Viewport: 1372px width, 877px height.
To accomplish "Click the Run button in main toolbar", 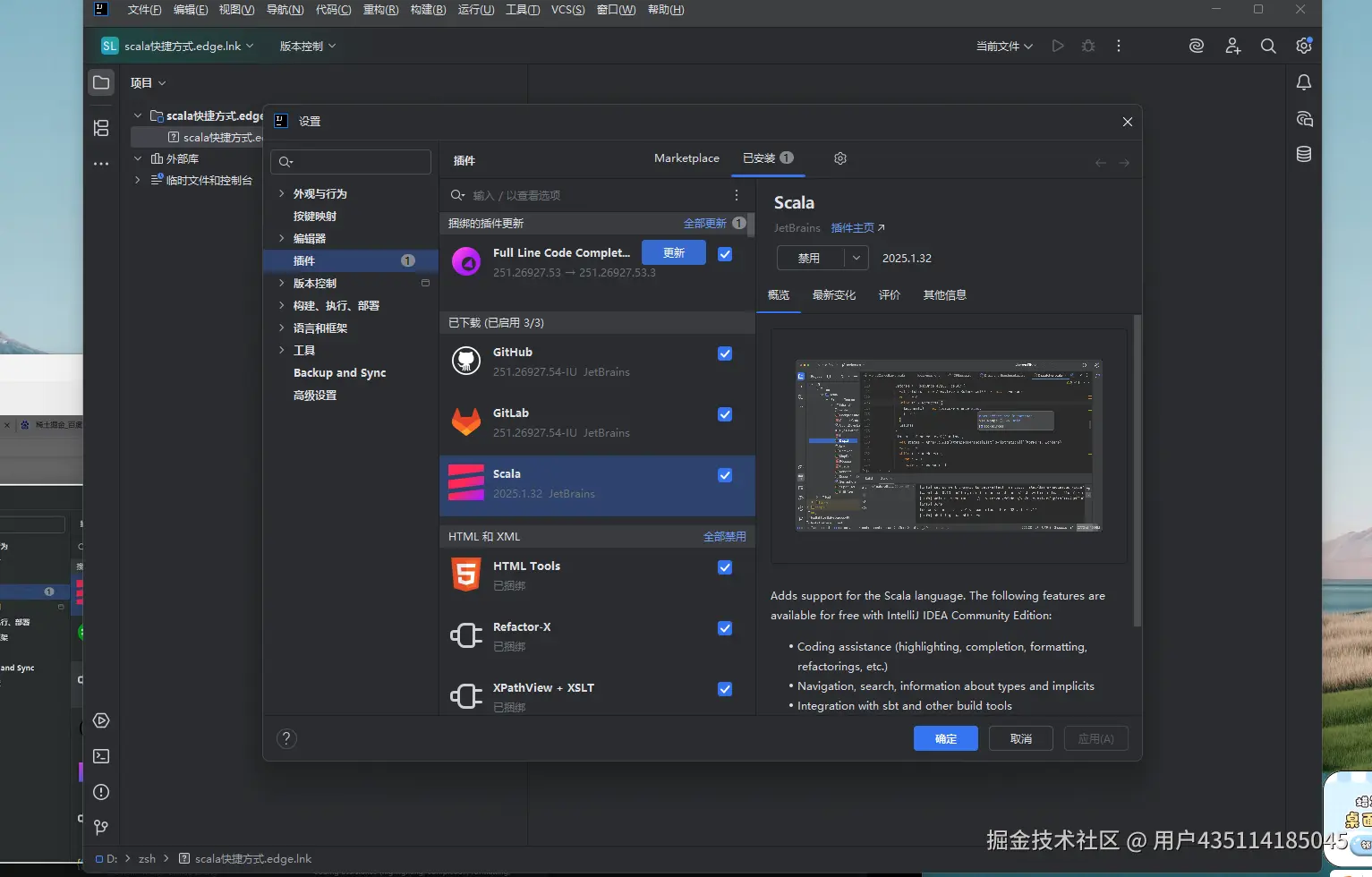I will [1058, 46].
